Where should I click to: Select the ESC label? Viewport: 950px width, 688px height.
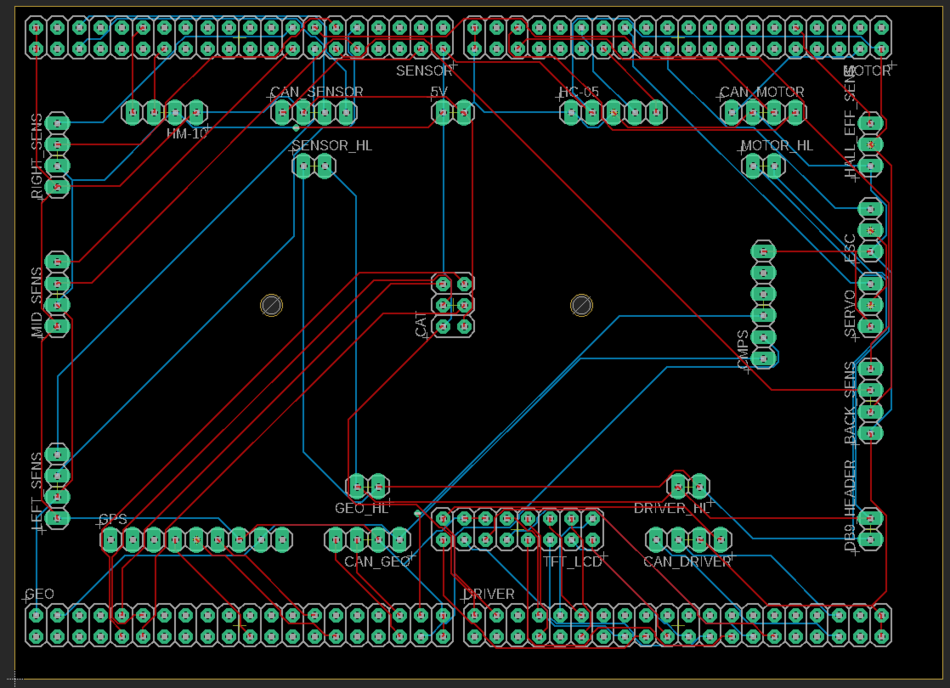click(x=851, y=249)
